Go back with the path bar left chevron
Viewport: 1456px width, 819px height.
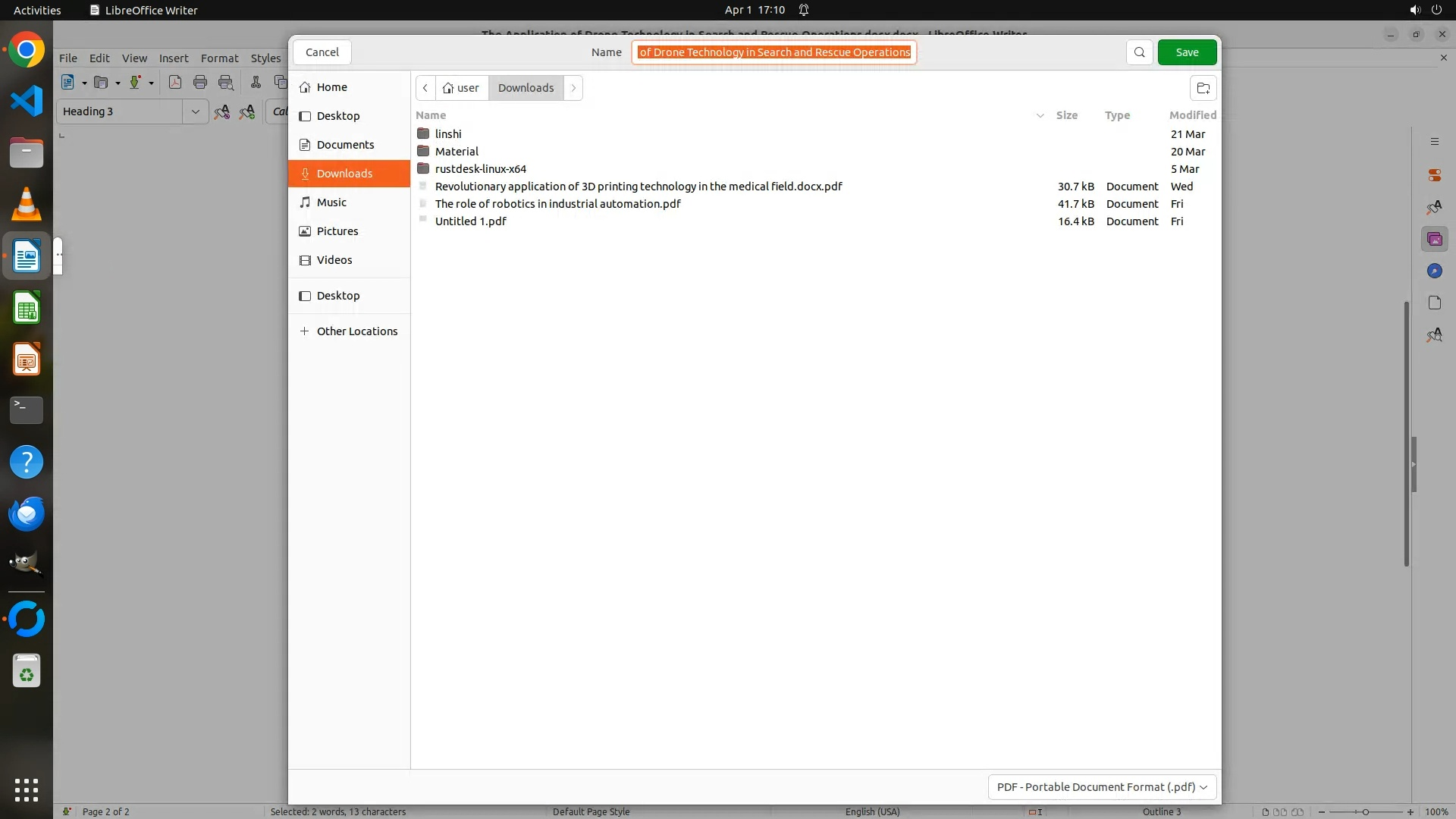425,88
